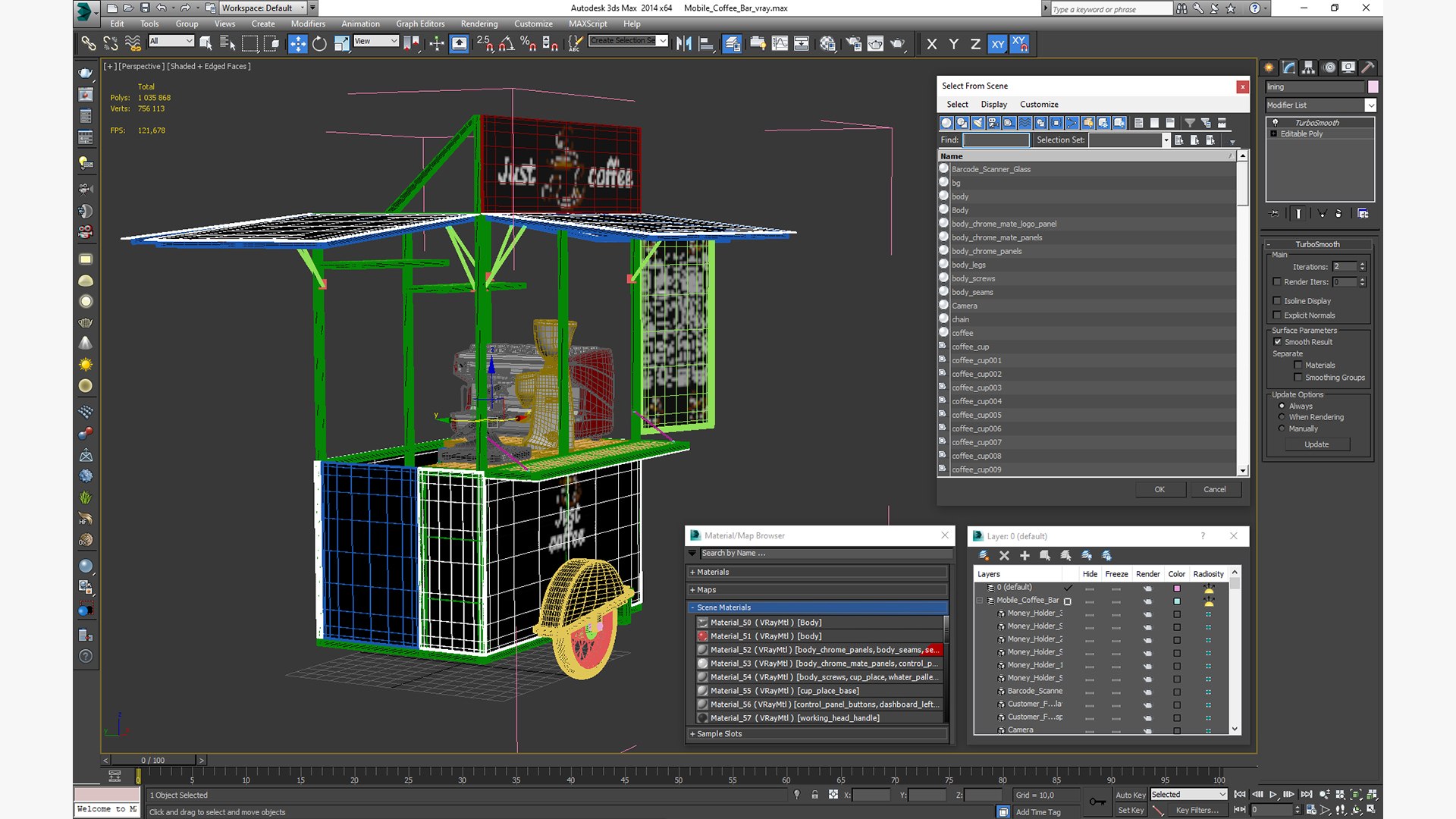1456x819 pixels.
Task: Click Mobile_Coffee_Bar layer color swatch
Action: pos(1177,601)
